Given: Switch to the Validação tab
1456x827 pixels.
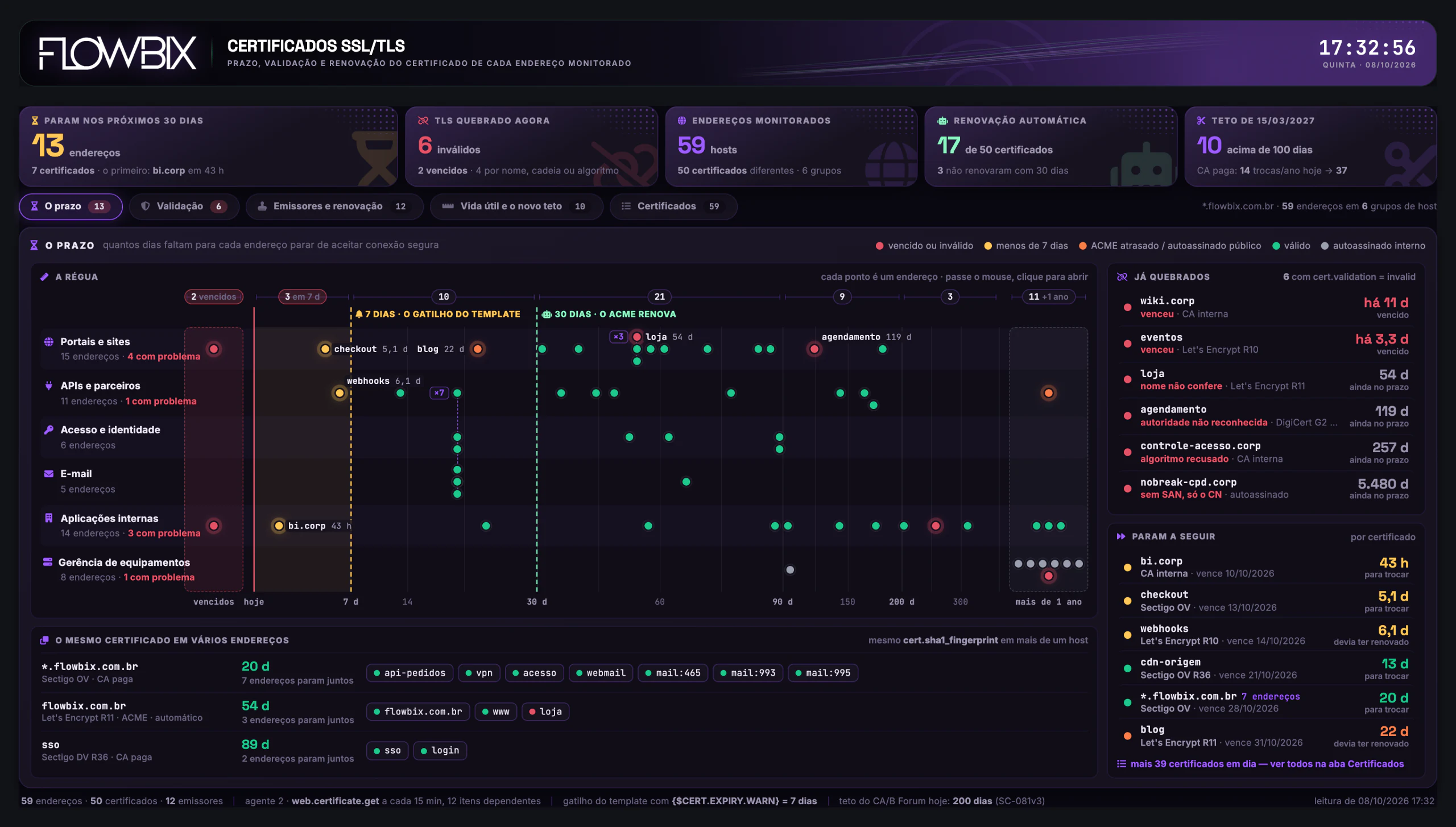Looking at the screenshot, I should (184, 206).
